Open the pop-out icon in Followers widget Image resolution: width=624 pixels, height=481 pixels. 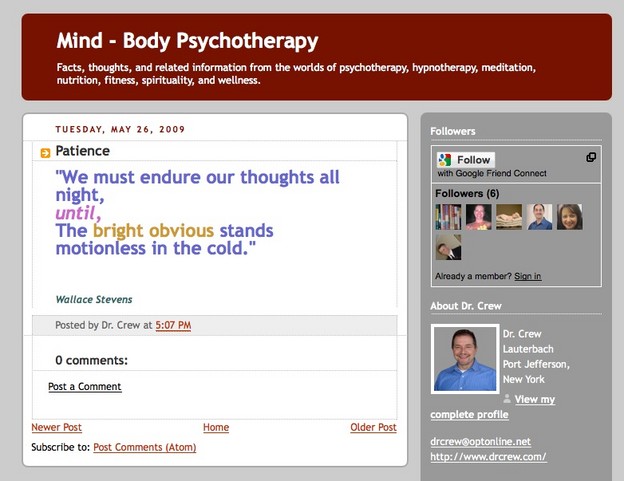(591, 157)
